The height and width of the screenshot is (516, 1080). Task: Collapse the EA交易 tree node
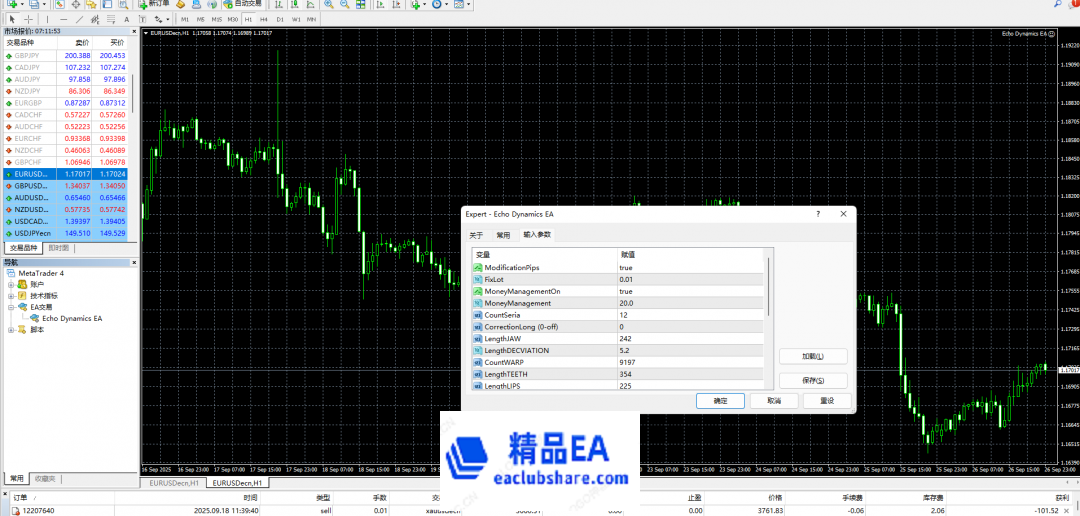(x=11, y=307)
